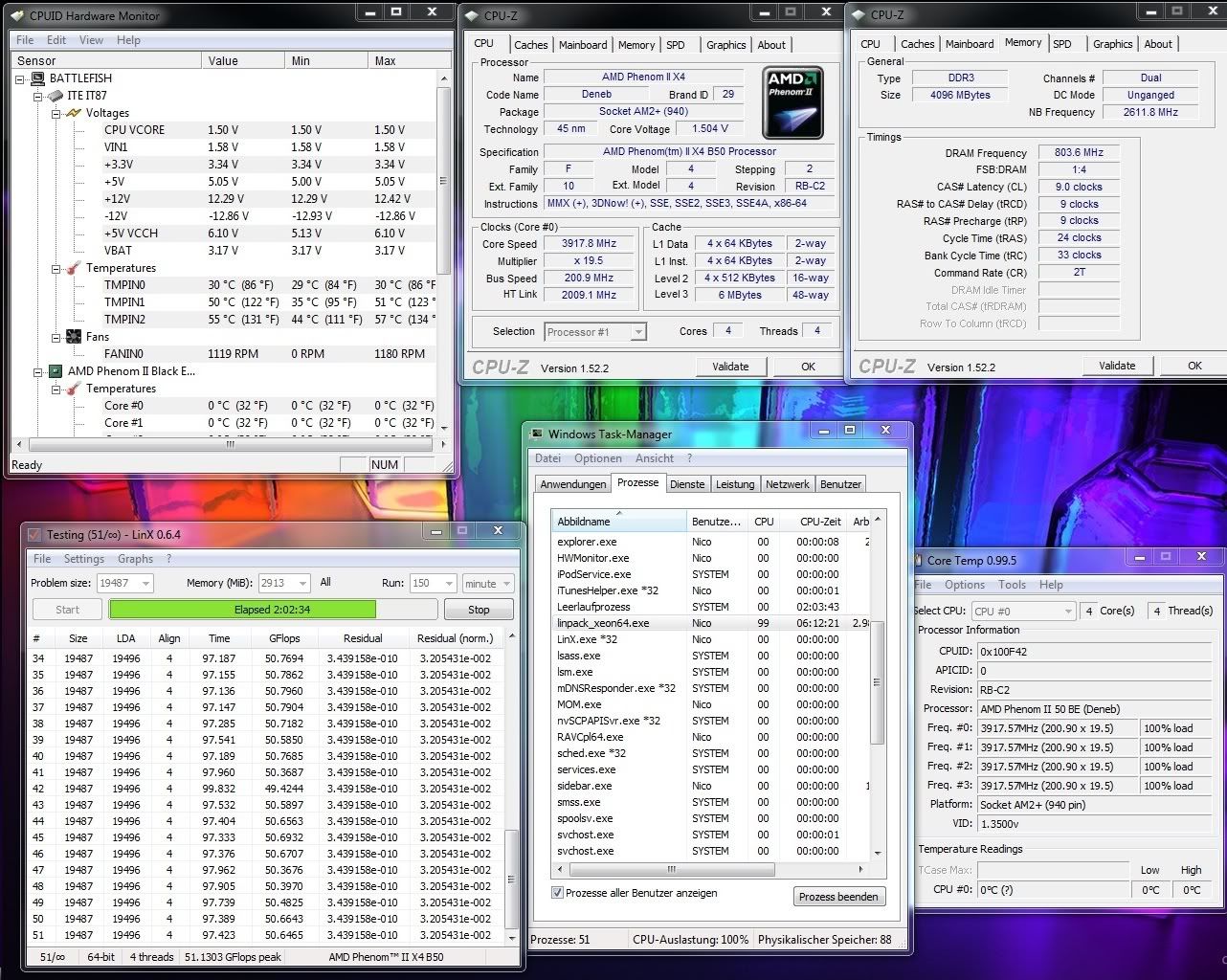The width and height of the screenshot is (1227, 980).
Task: Click the Temperatures icon under AMD Phenom II
Action: (74, 389)
